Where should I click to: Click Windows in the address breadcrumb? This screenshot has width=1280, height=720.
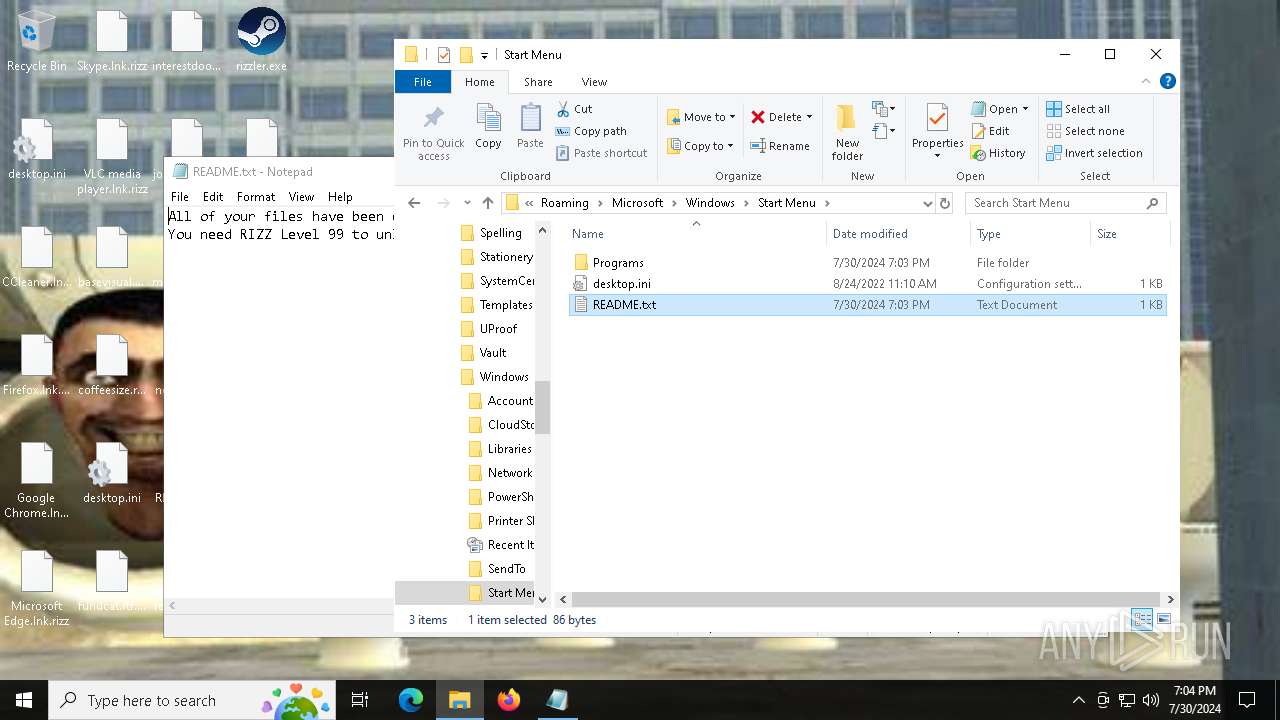click(x=710, y=203)
